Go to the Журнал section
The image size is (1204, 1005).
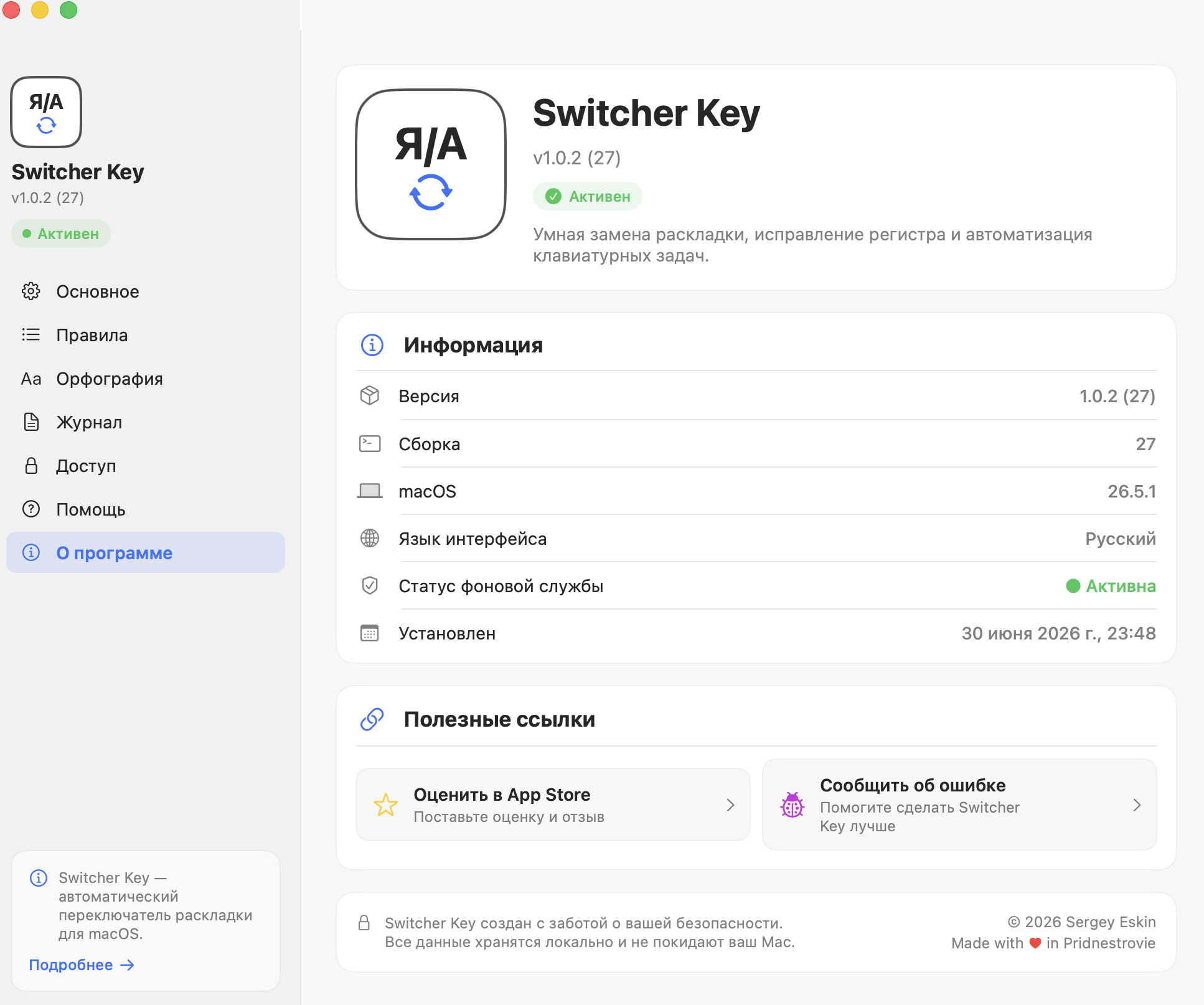146,422
